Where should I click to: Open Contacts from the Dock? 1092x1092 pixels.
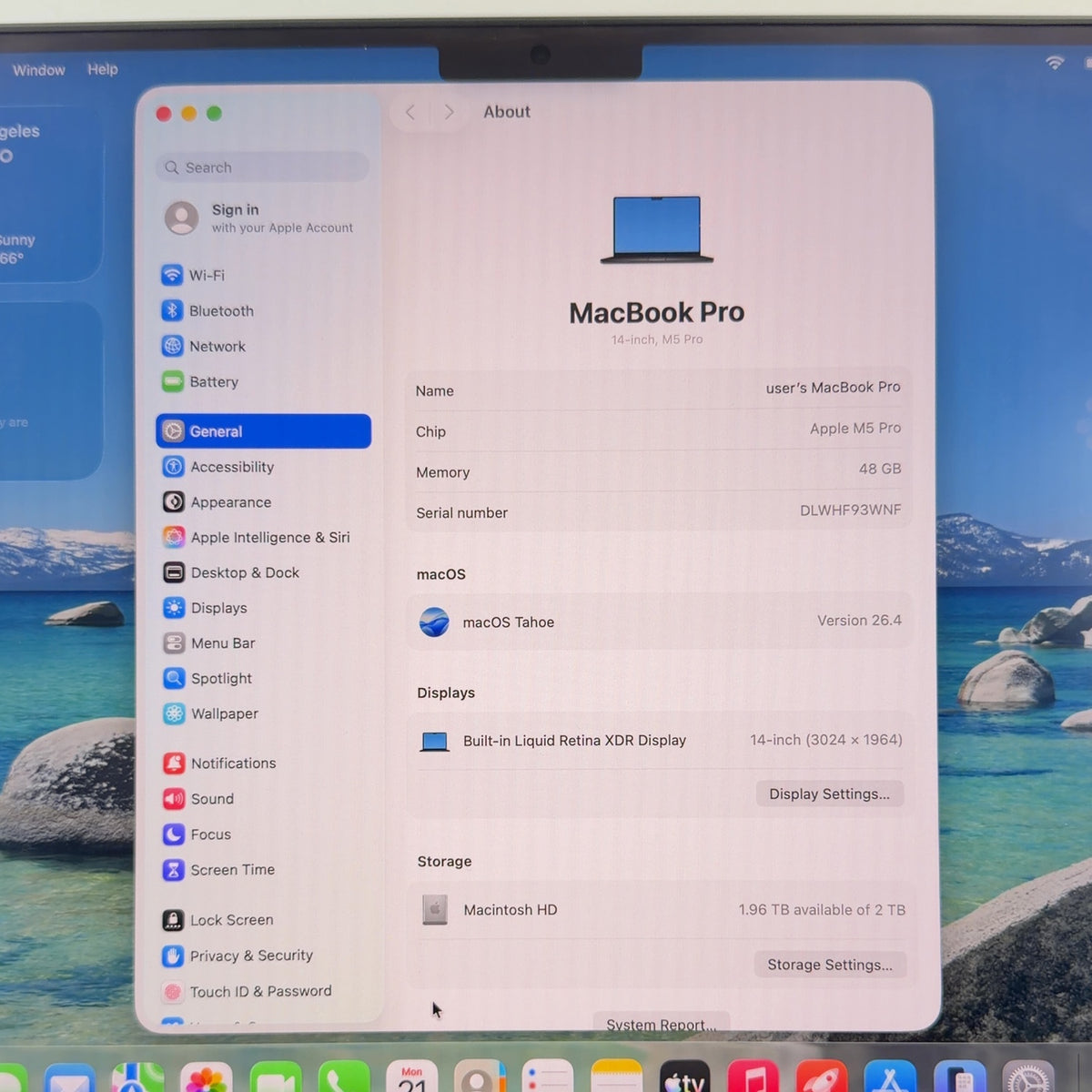[480, 1077]
